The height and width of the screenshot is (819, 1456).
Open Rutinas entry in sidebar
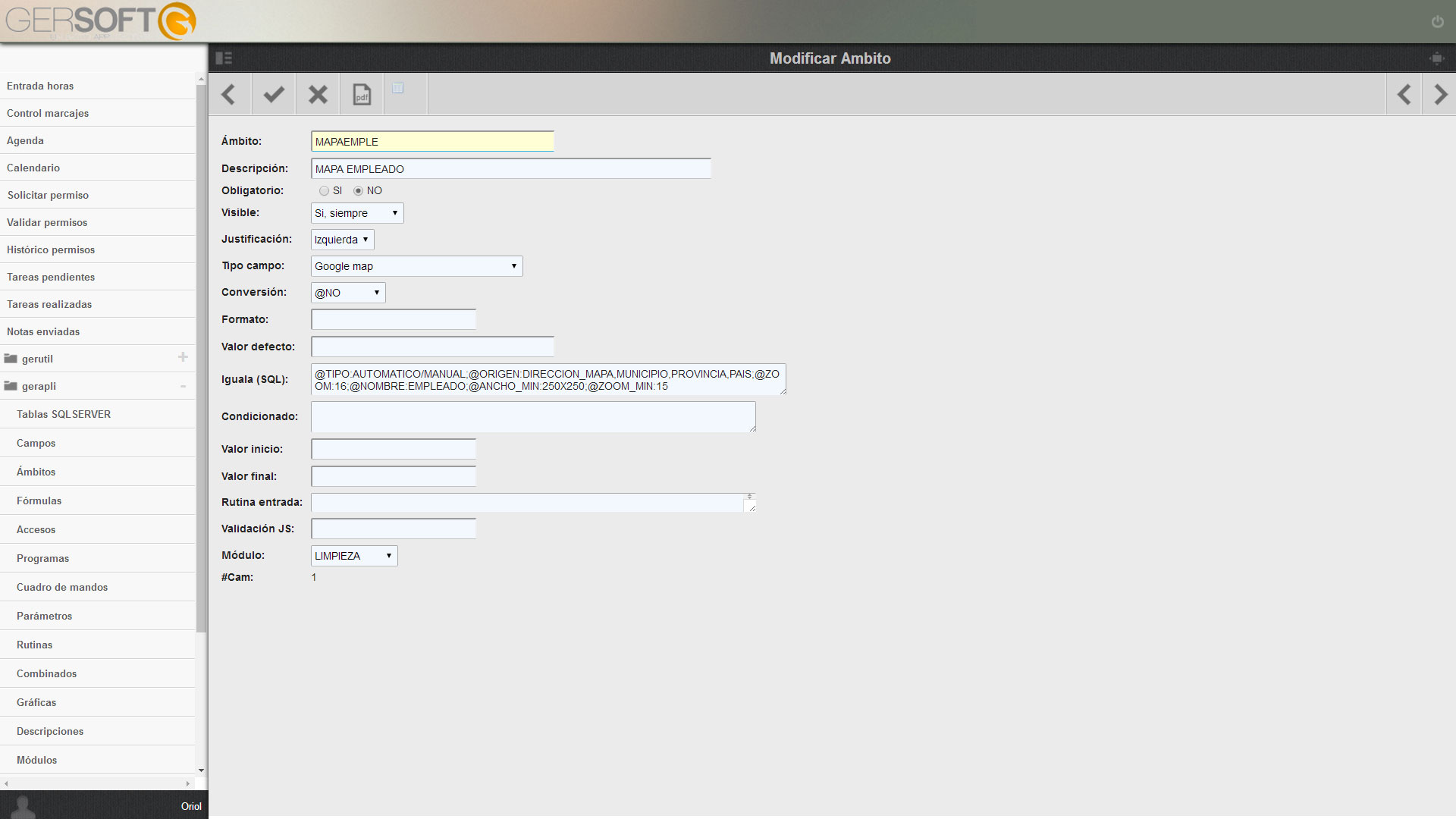98,645
